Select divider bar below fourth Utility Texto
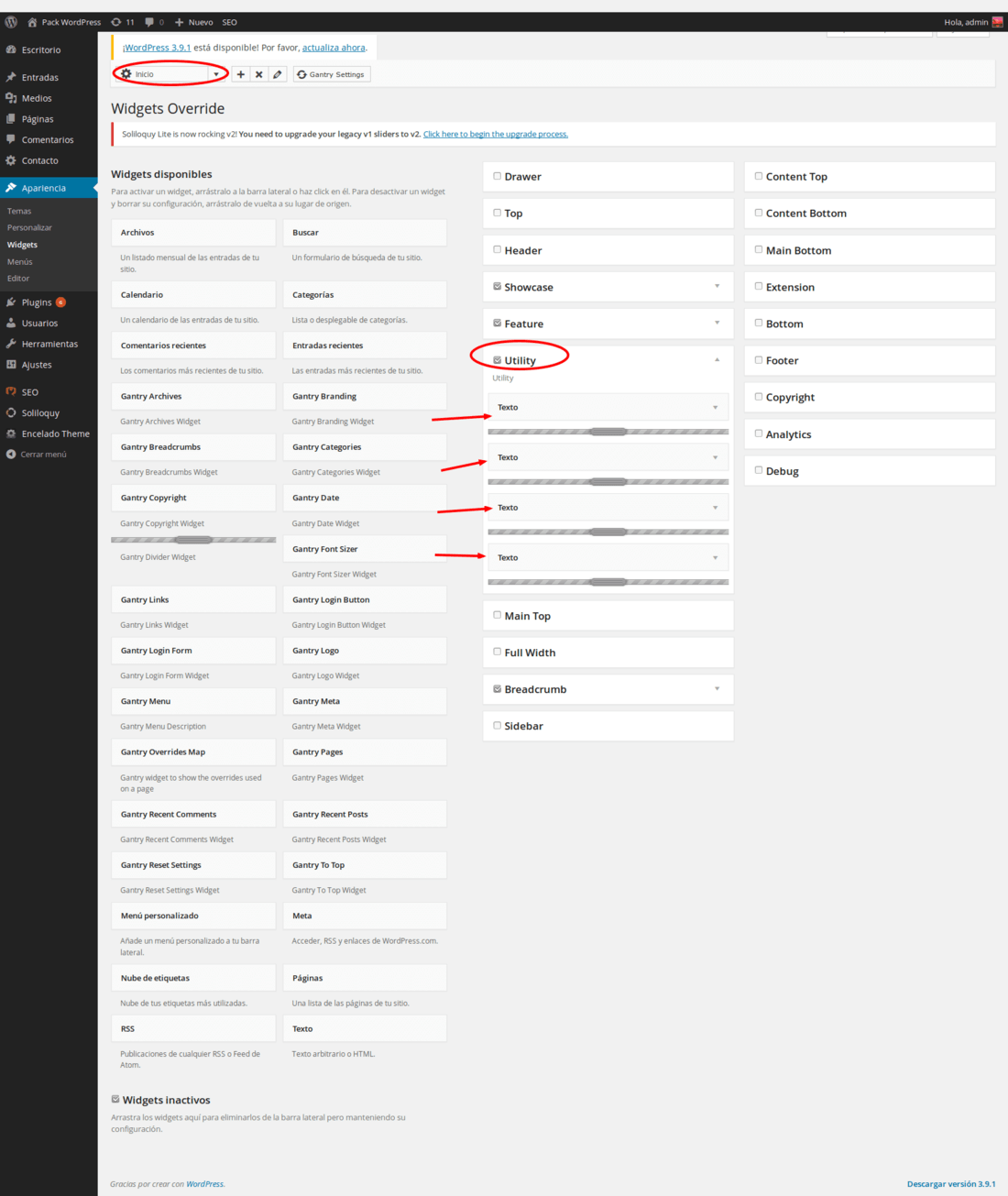Image resolution: width=1008 pixels, height=1196 pixels. (608, 582)
